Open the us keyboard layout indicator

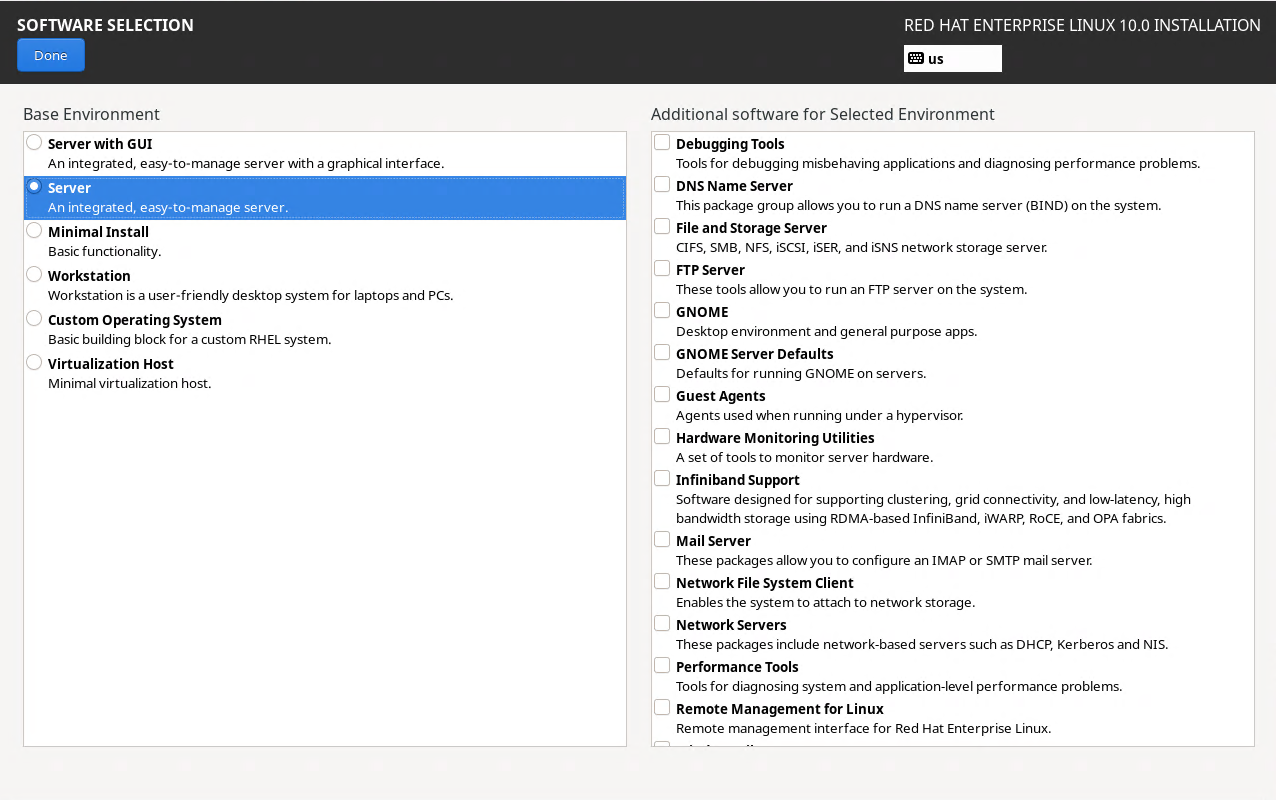952,59
